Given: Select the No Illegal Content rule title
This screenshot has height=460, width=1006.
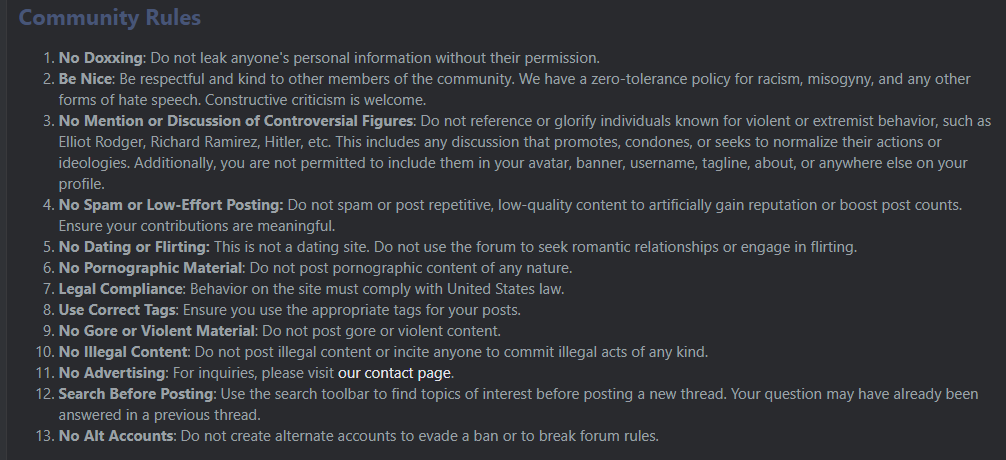Looking at the screenshot, I should click(x=123, y=352).
